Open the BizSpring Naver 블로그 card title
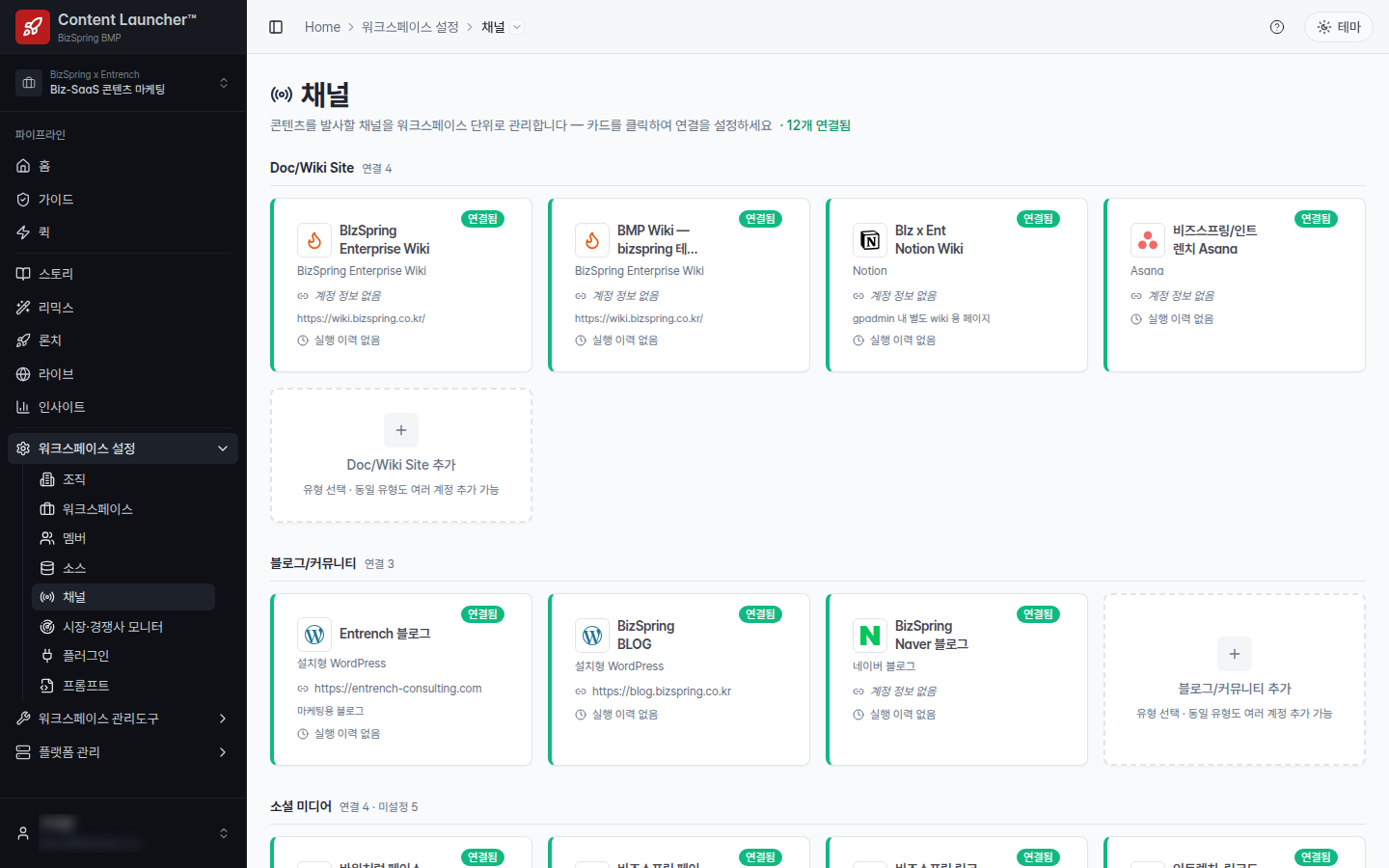Image resolution: width=1389 pixels, height=868 pixels. [x=932, y=636]
